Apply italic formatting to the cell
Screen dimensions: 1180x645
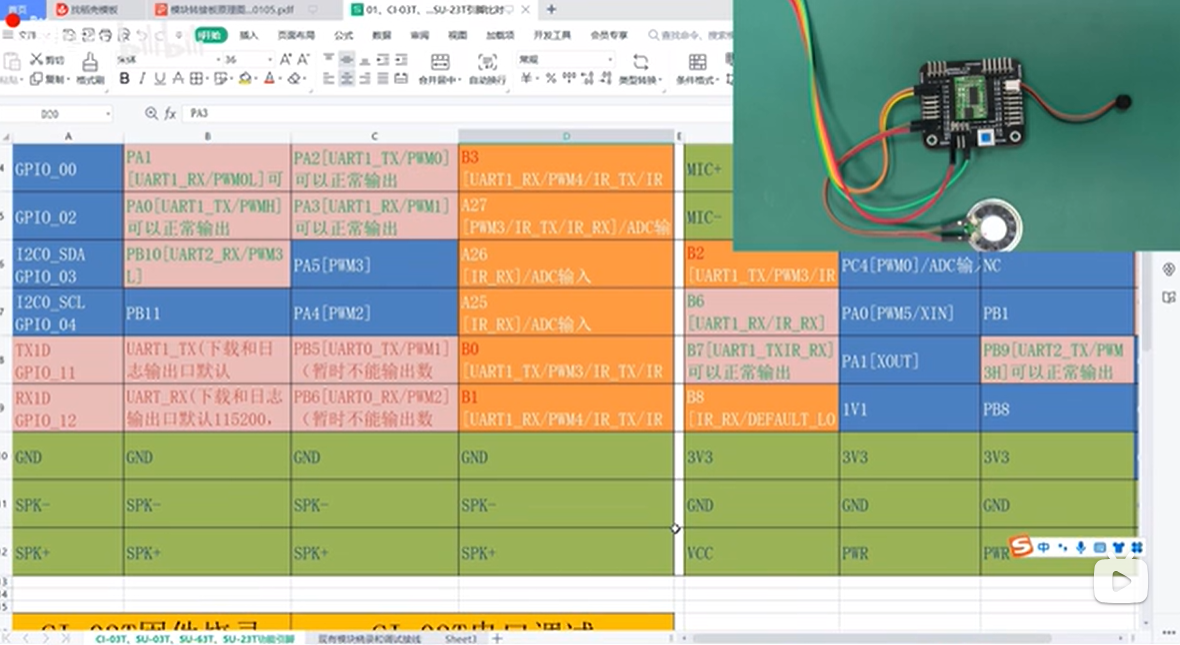coord(142,79)
